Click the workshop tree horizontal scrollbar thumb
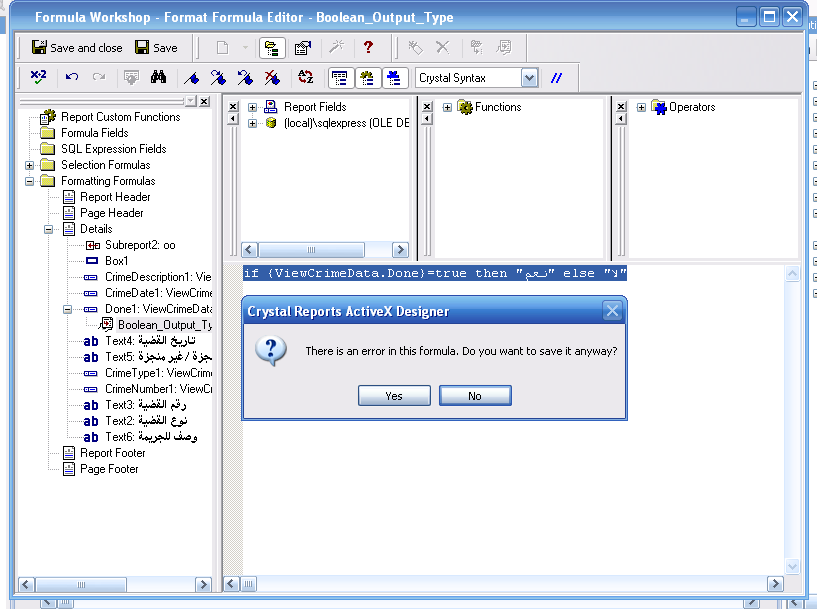 (81, 585)
